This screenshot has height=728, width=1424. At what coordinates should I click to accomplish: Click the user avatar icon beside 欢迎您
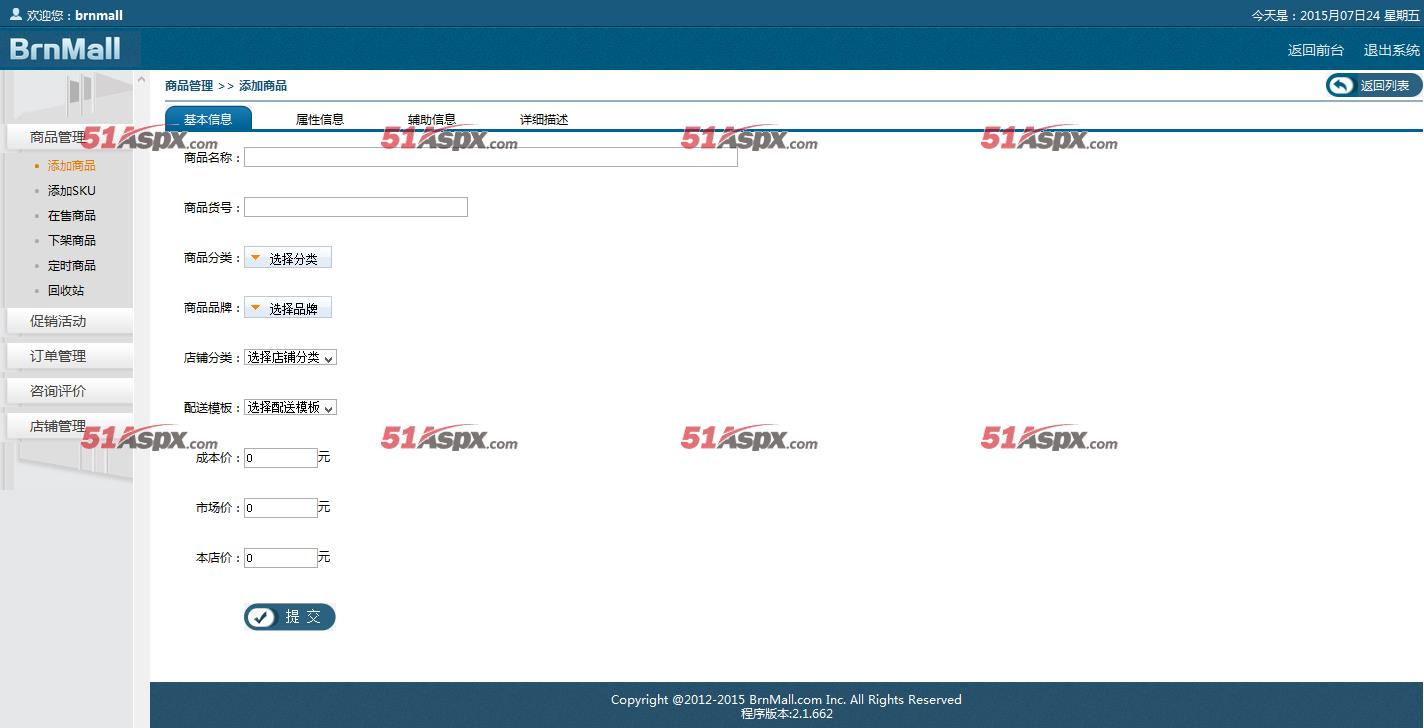click(15, 14)
